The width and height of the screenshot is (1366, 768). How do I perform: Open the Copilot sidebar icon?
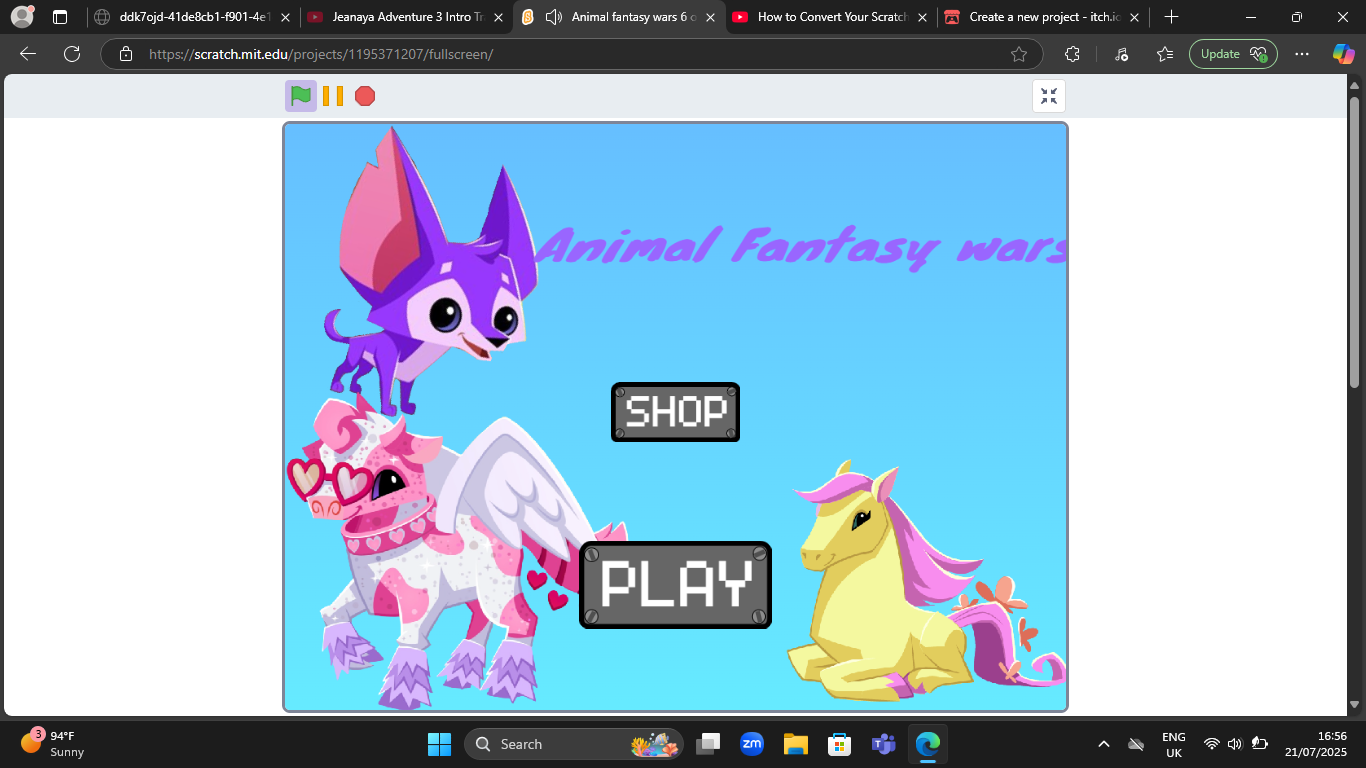coord(1343,54)
